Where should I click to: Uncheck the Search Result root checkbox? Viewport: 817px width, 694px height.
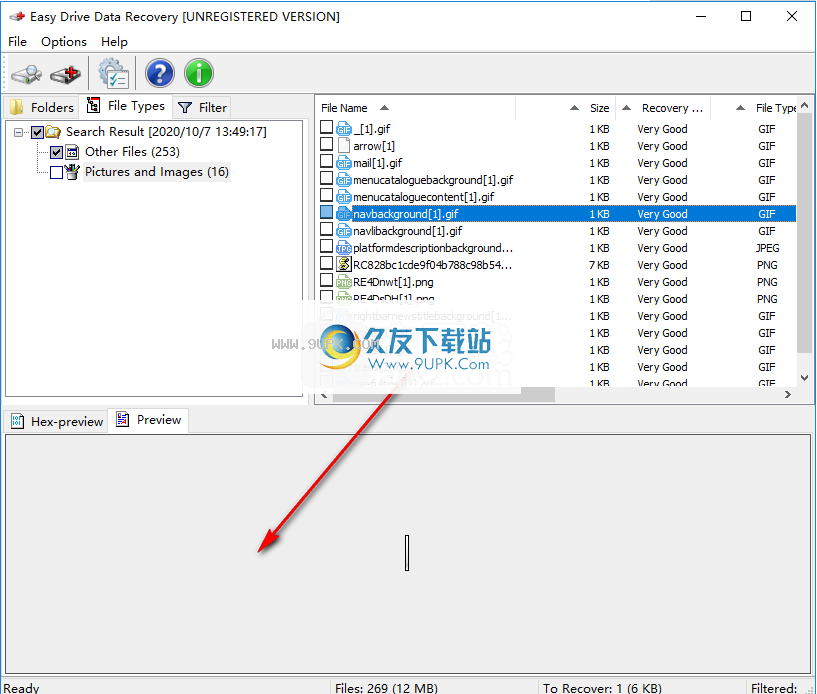38,132
